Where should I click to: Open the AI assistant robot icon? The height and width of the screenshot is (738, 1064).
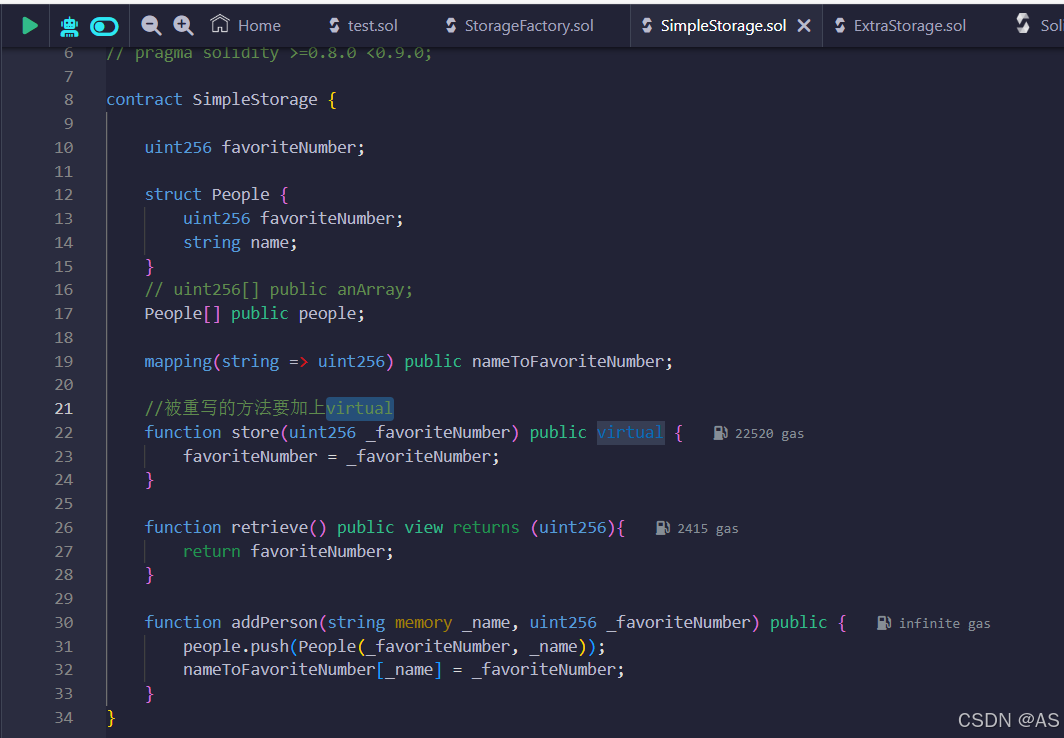click(x=68, y=25)
